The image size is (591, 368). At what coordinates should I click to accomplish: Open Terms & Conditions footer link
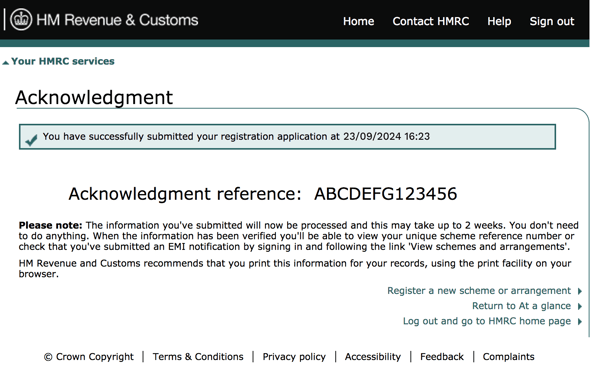(x=198, y=357)
